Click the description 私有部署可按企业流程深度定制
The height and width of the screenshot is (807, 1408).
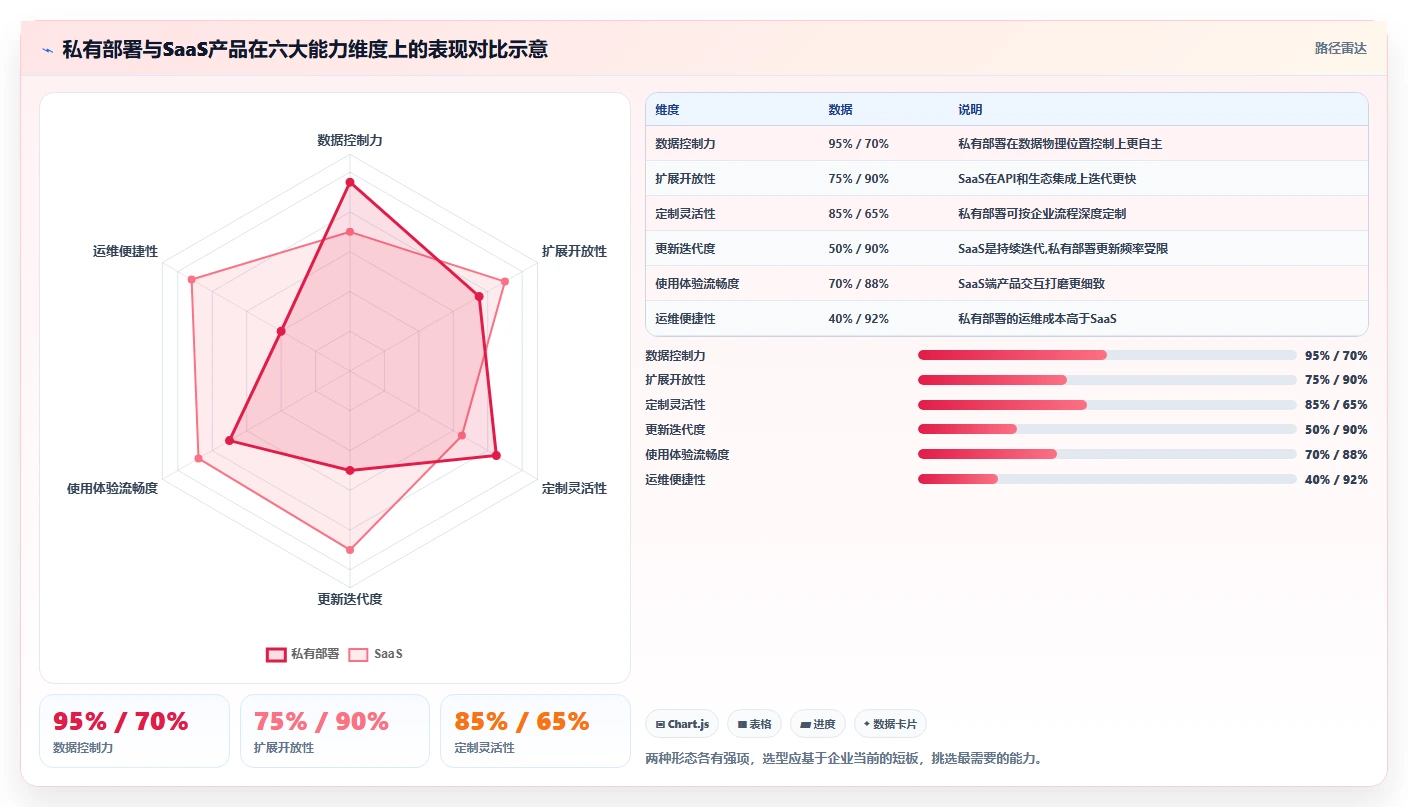(1042, 214)
